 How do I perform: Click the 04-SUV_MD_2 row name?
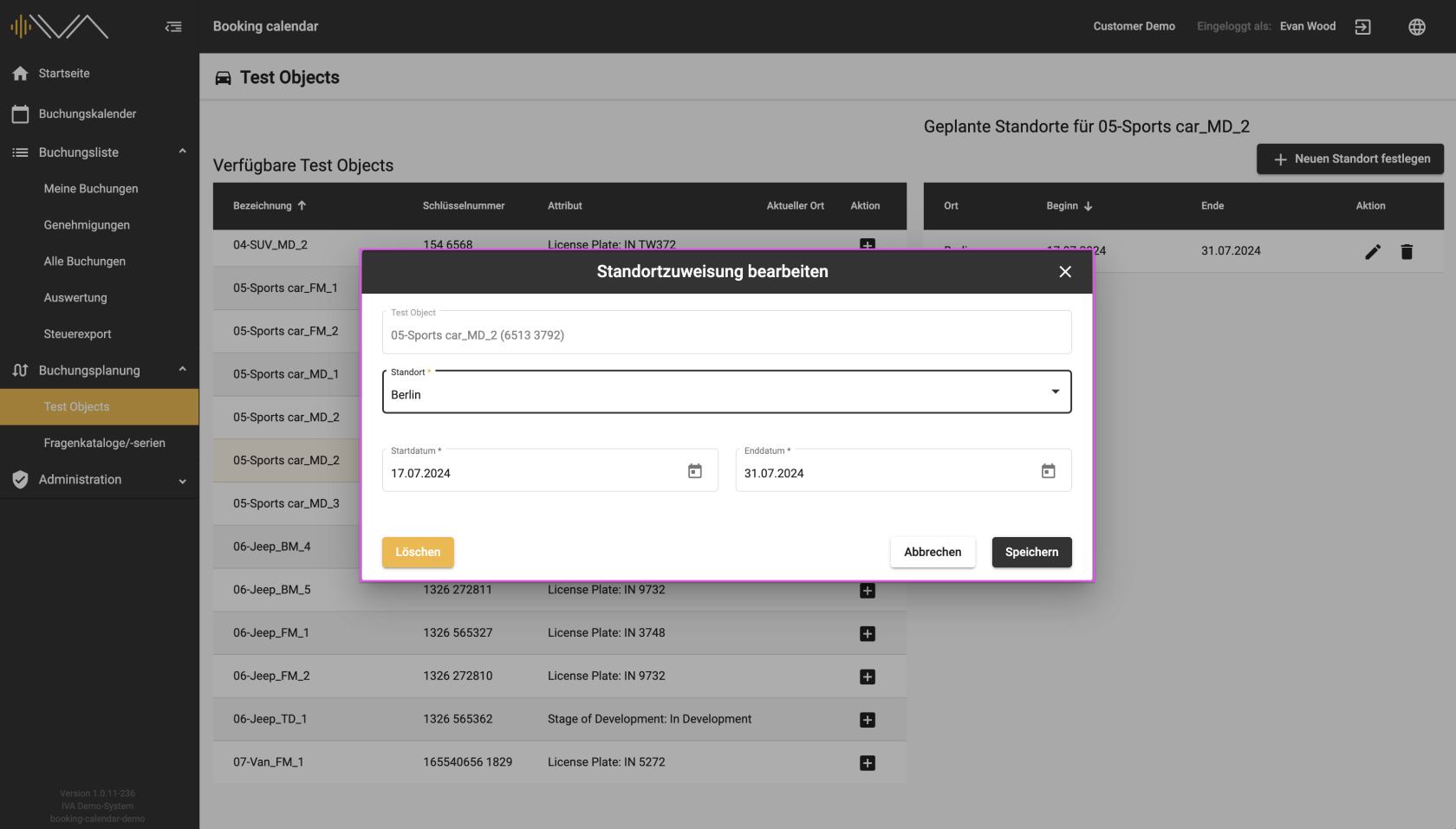pyautogui.click(x=270, y=245)
